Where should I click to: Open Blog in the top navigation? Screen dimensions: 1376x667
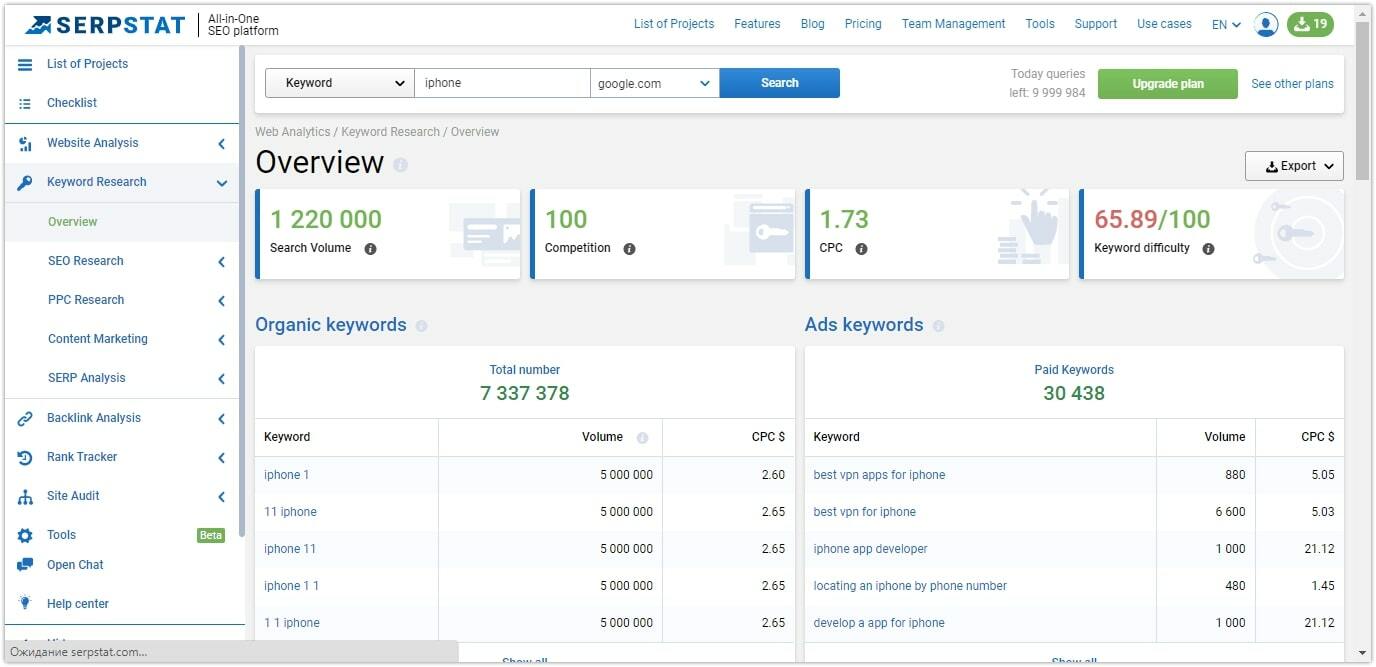(x=813, y=24)
